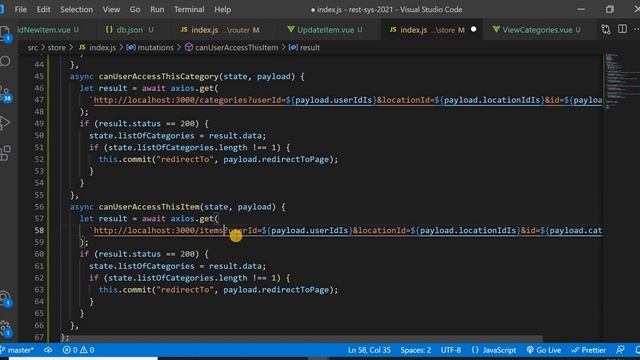Change indentation via Spaces: 2
This screenshot has height=360, width=640.
click(416, 350)
